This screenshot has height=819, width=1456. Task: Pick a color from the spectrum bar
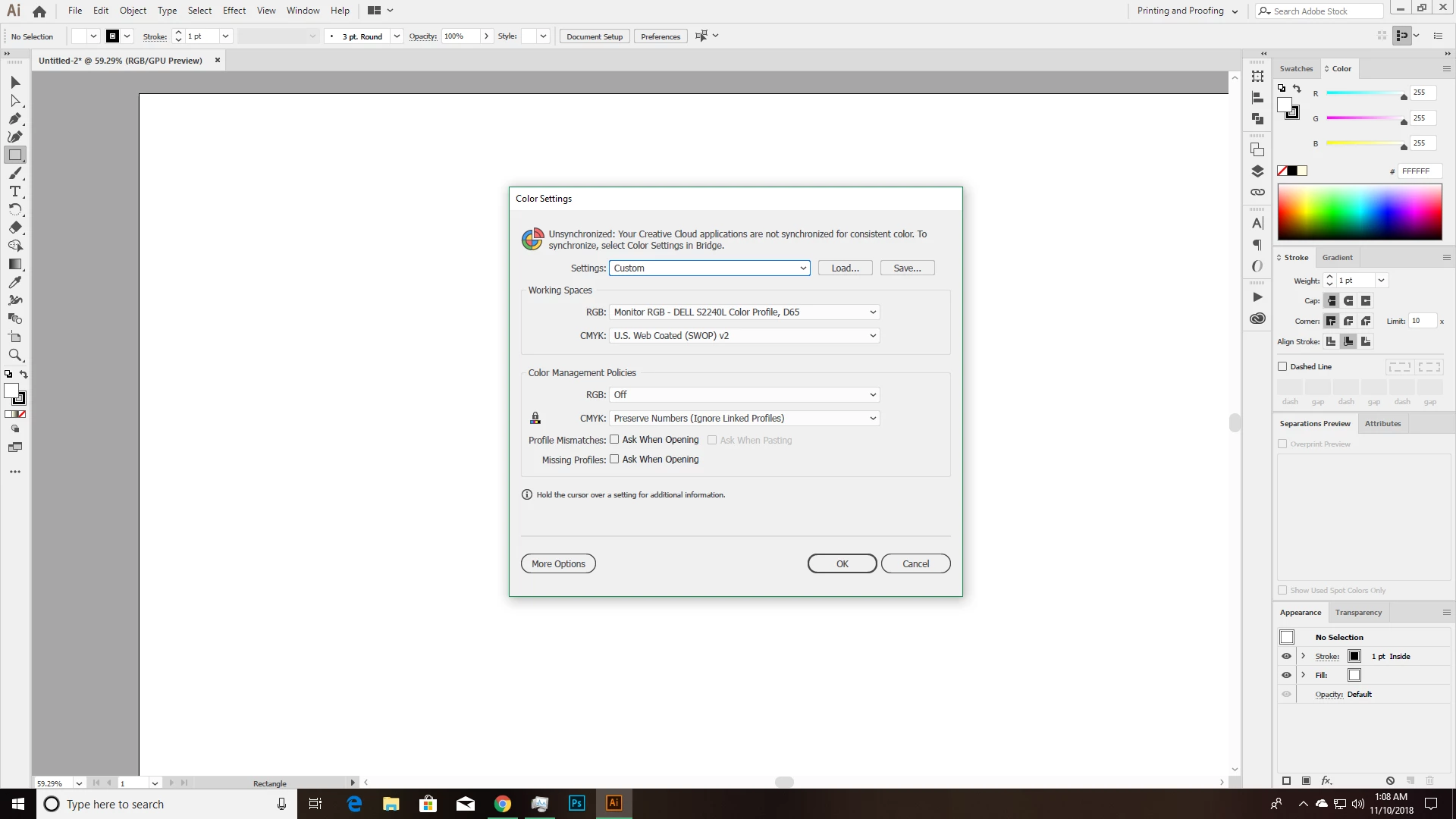pos(1359,212)
